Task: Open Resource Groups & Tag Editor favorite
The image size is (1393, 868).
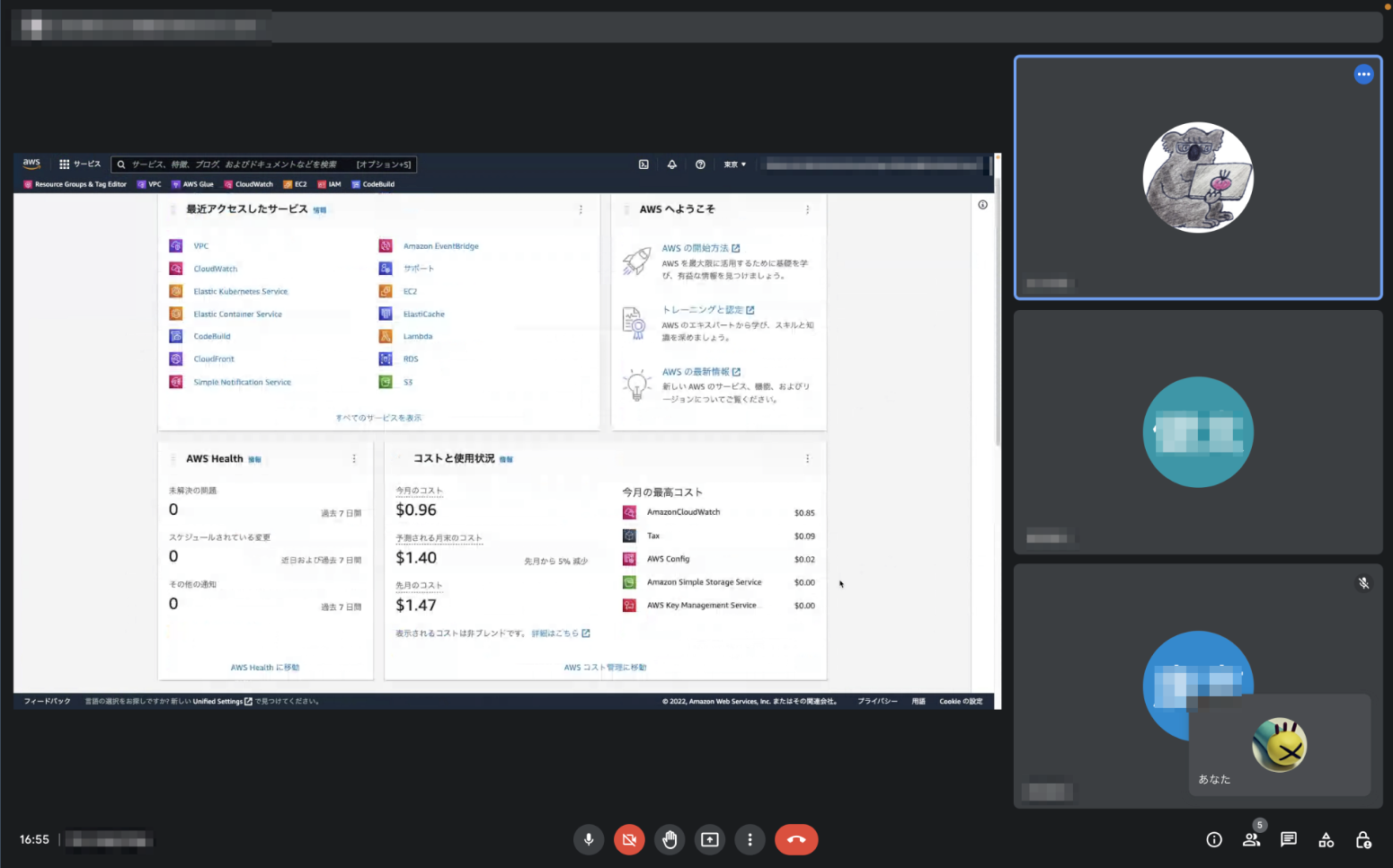Action: pos(75,184)
